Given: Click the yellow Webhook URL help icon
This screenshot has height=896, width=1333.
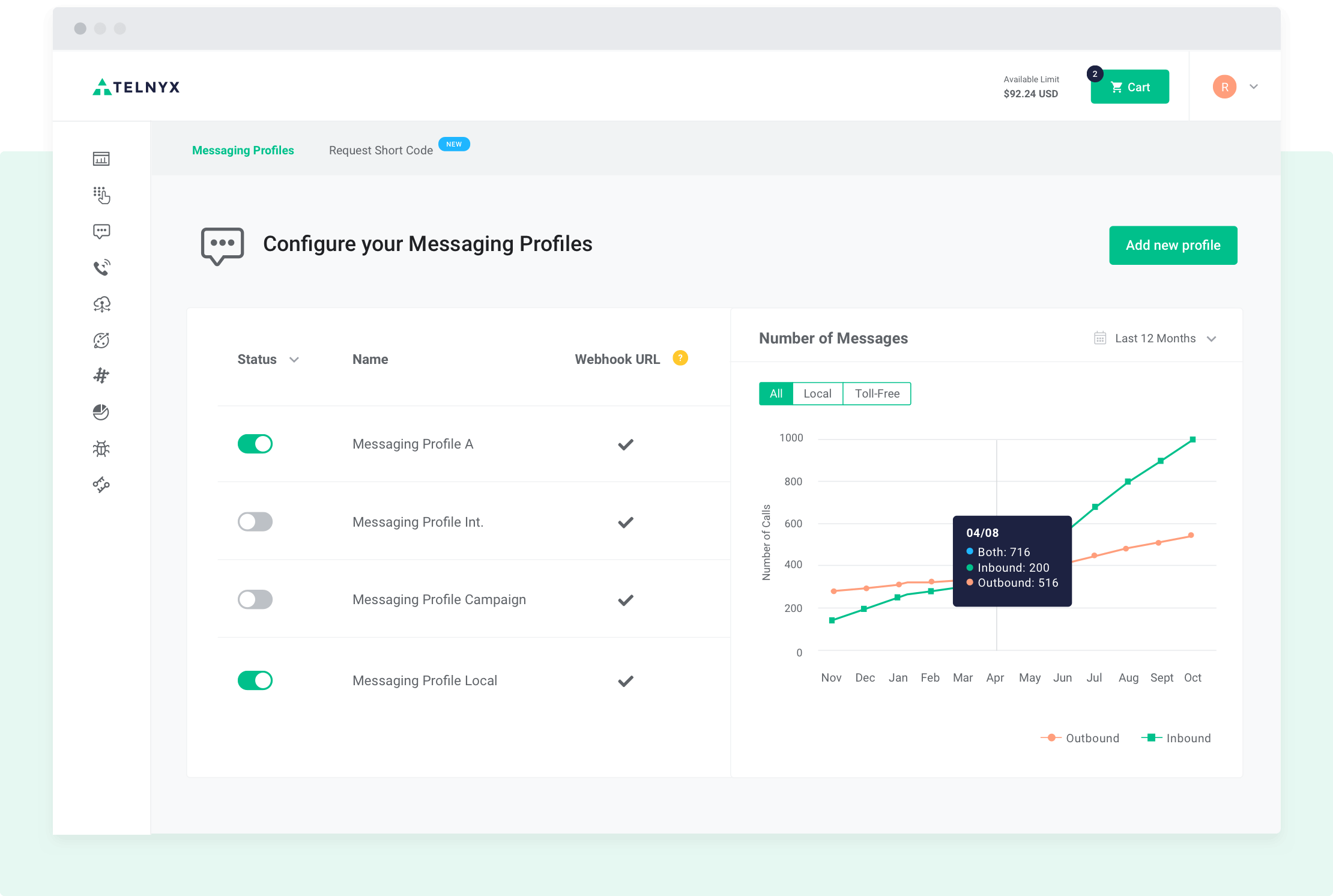Looking at the screenshot, I should coord(680,358).
